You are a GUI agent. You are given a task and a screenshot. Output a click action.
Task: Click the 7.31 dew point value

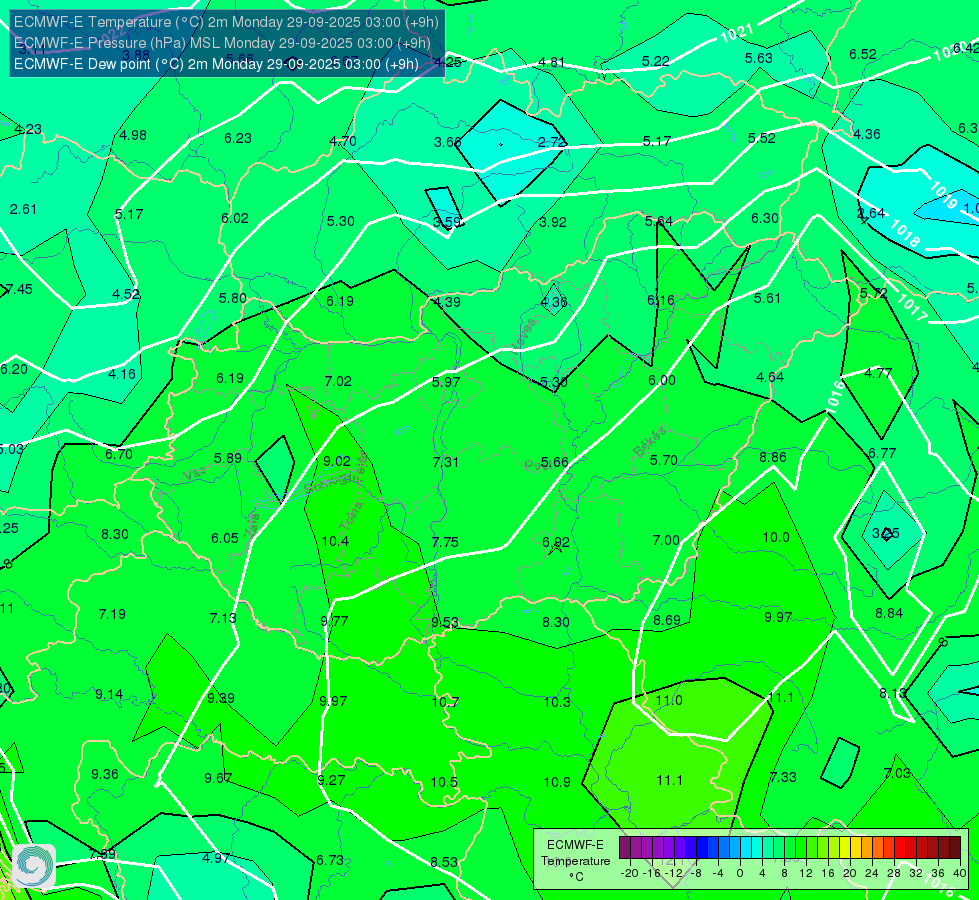[x=446, y=462]
